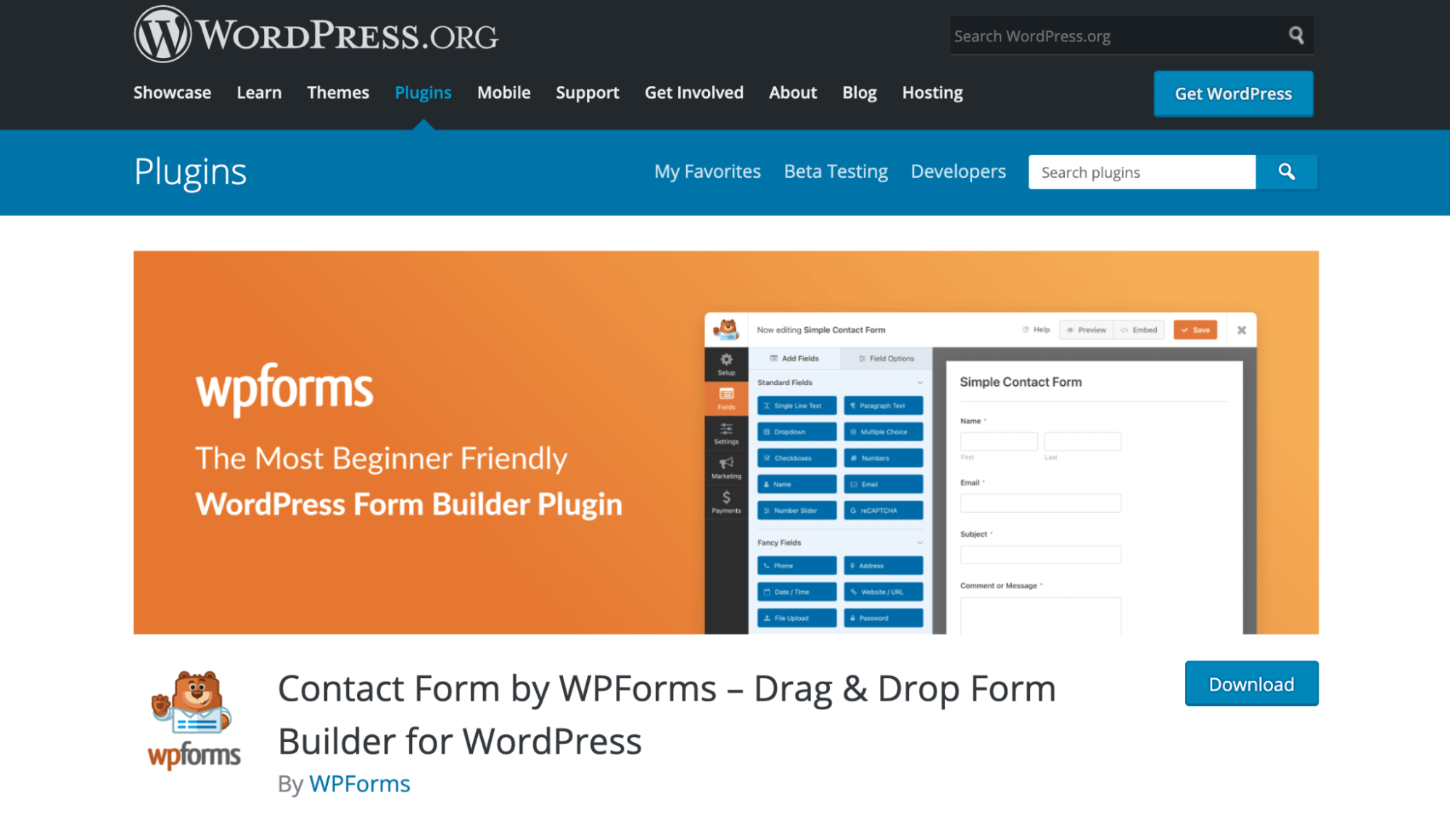The height and width of the screenshot is (840, 1450).
Task: Click the Address fancy field button
Action: [883, 565]
